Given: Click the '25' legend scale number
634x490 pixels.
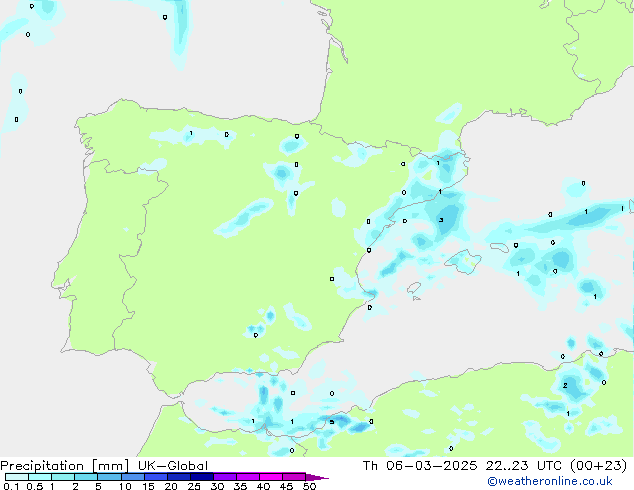Looking at the screenshot, I should pos(194,486).
